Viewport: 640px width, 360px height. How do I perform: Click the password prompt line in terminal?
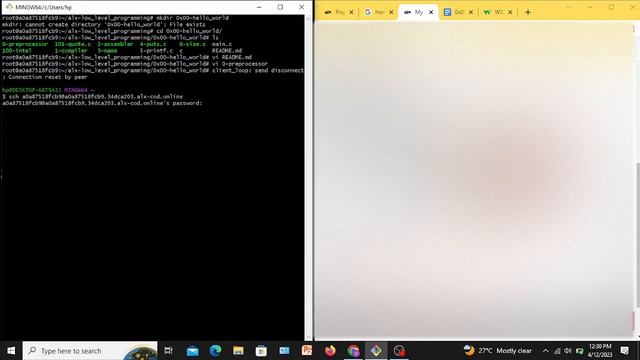(x=102, y=103)
